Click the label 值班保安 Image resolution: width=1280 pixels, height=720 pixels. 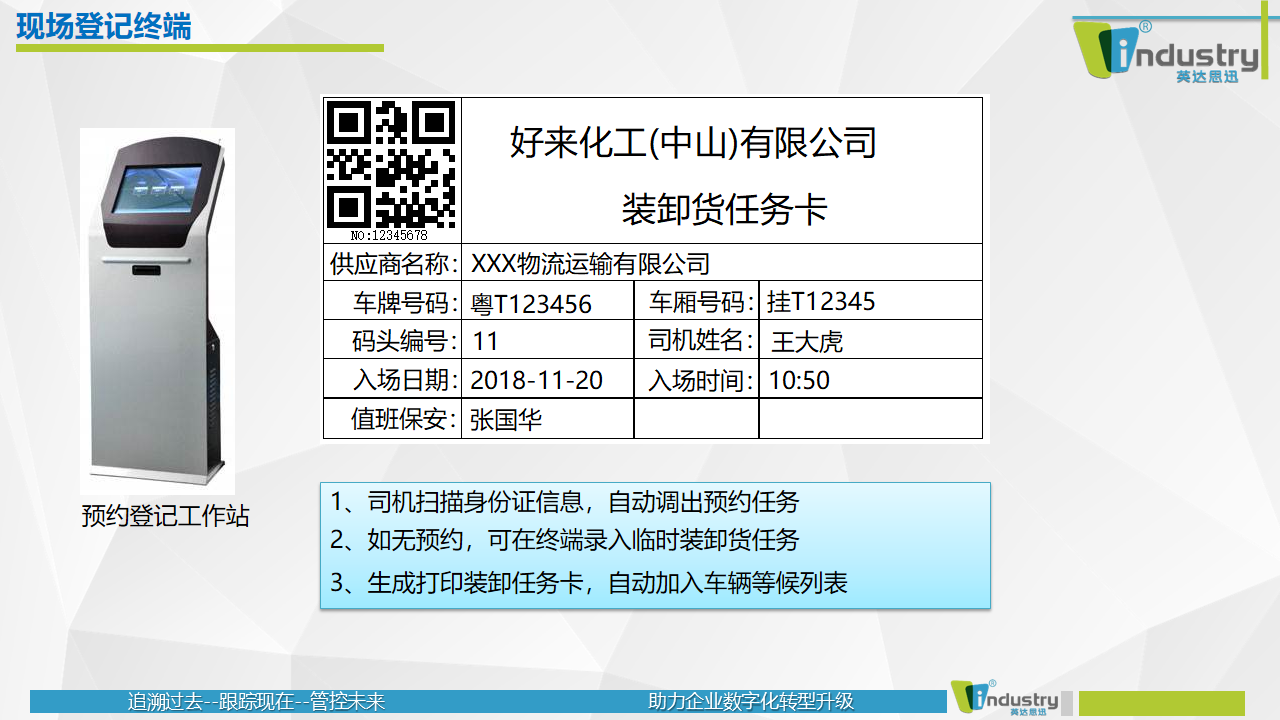405,419
